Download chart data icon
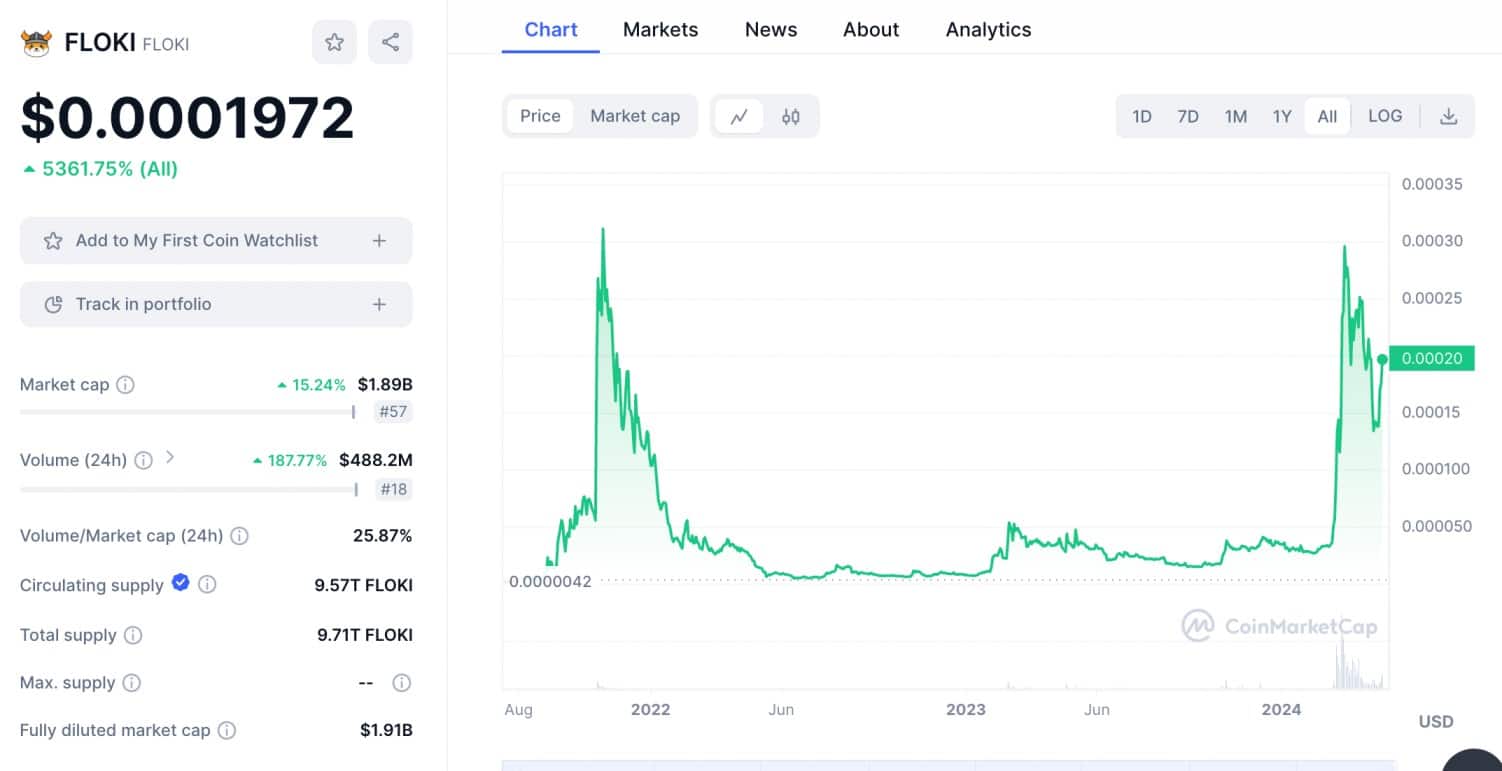 [x=1448, y=116]
